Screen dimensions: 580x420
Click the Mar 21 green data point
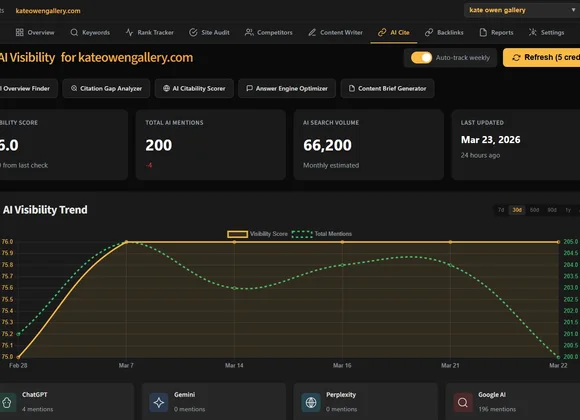(450, 265)
